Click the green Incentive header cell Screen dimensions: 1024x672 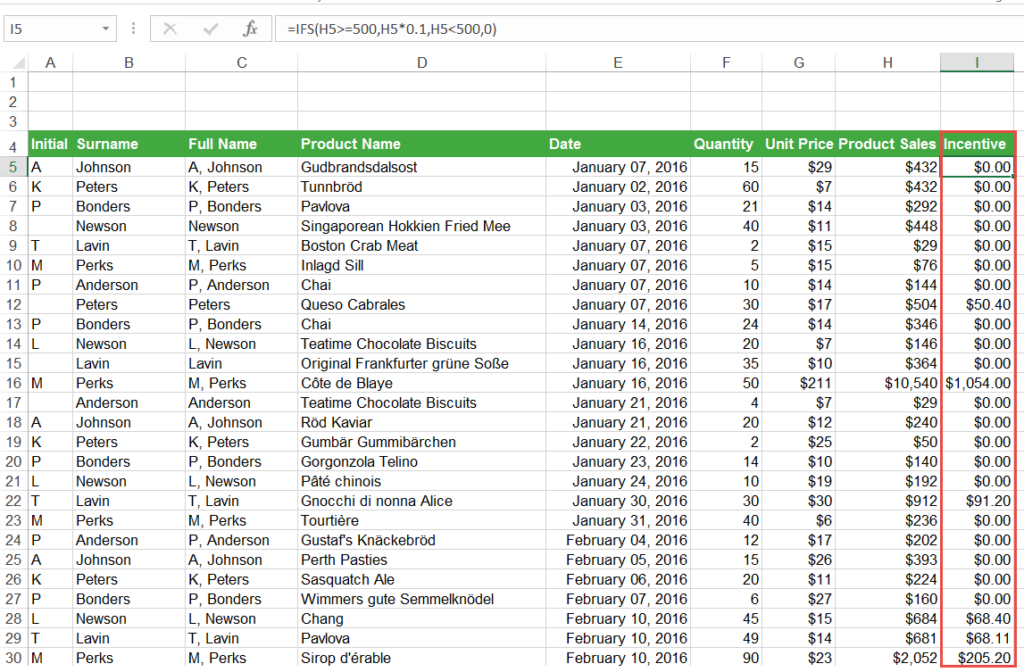pyautogui.click(x=976, y=143)
